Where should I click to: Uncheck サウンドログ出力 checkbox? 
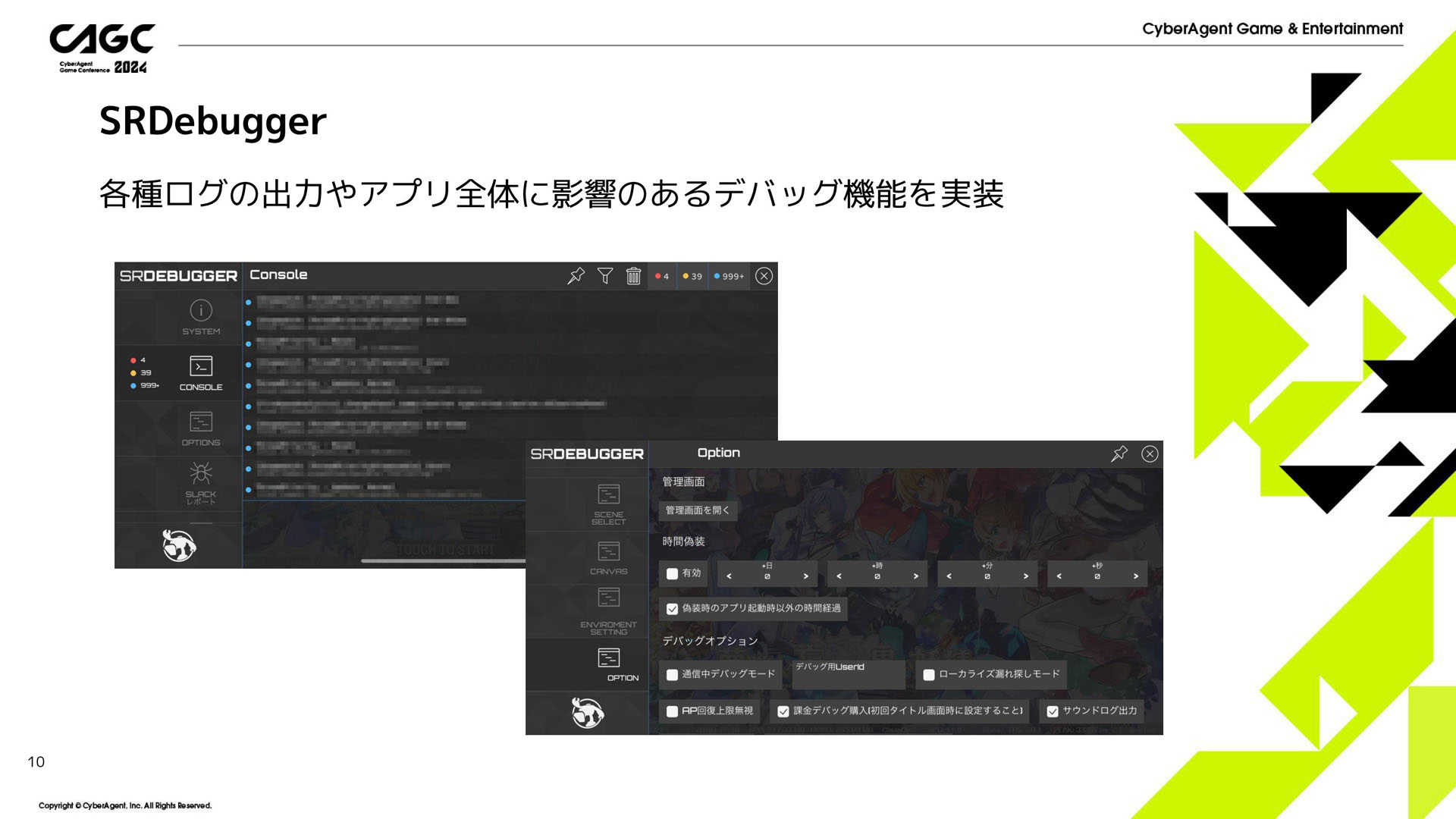[x=1053, y=711]
